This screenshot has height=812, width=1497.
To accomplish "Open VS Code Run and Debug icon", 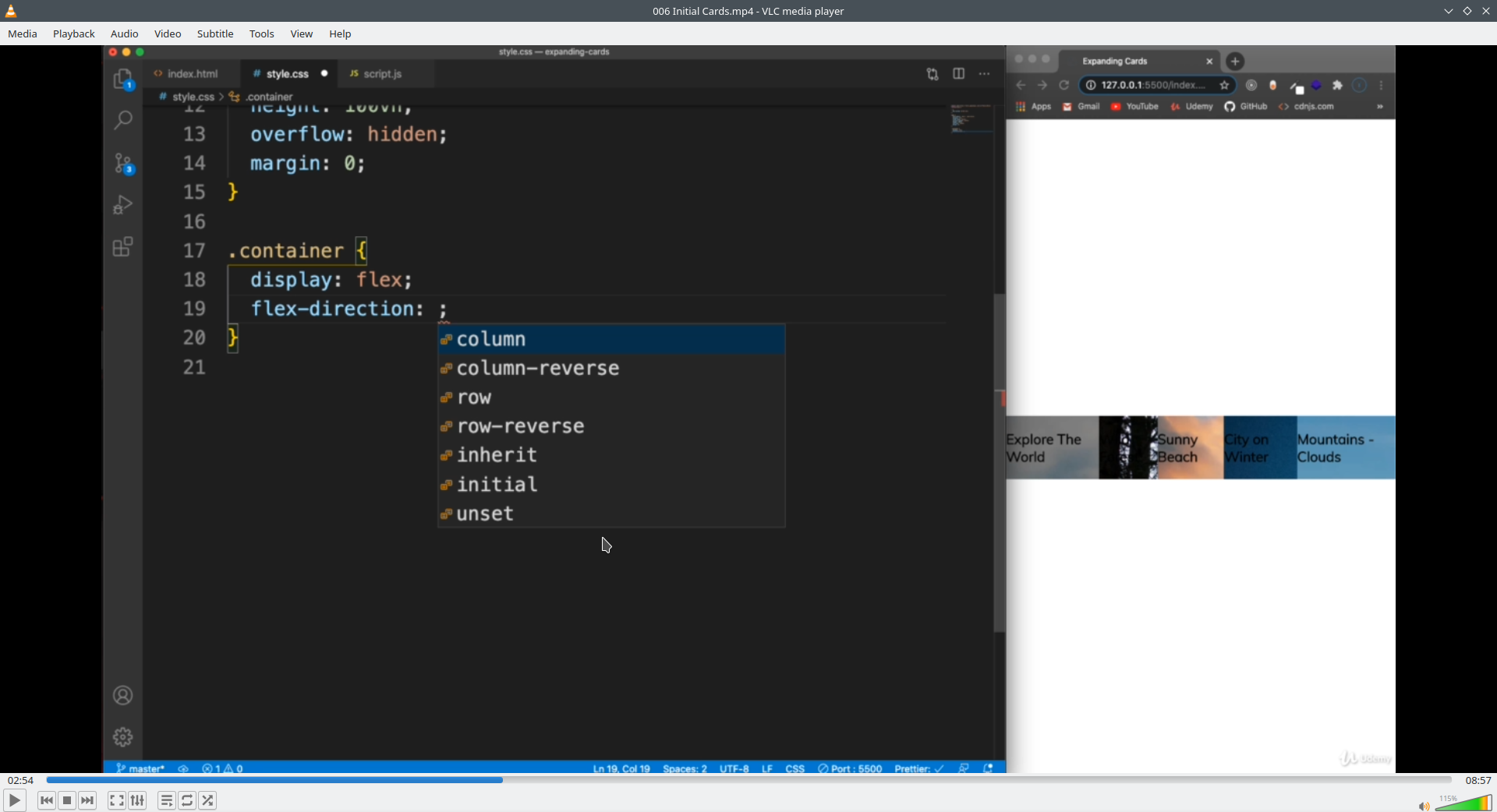I will click(x=123, y=205).
